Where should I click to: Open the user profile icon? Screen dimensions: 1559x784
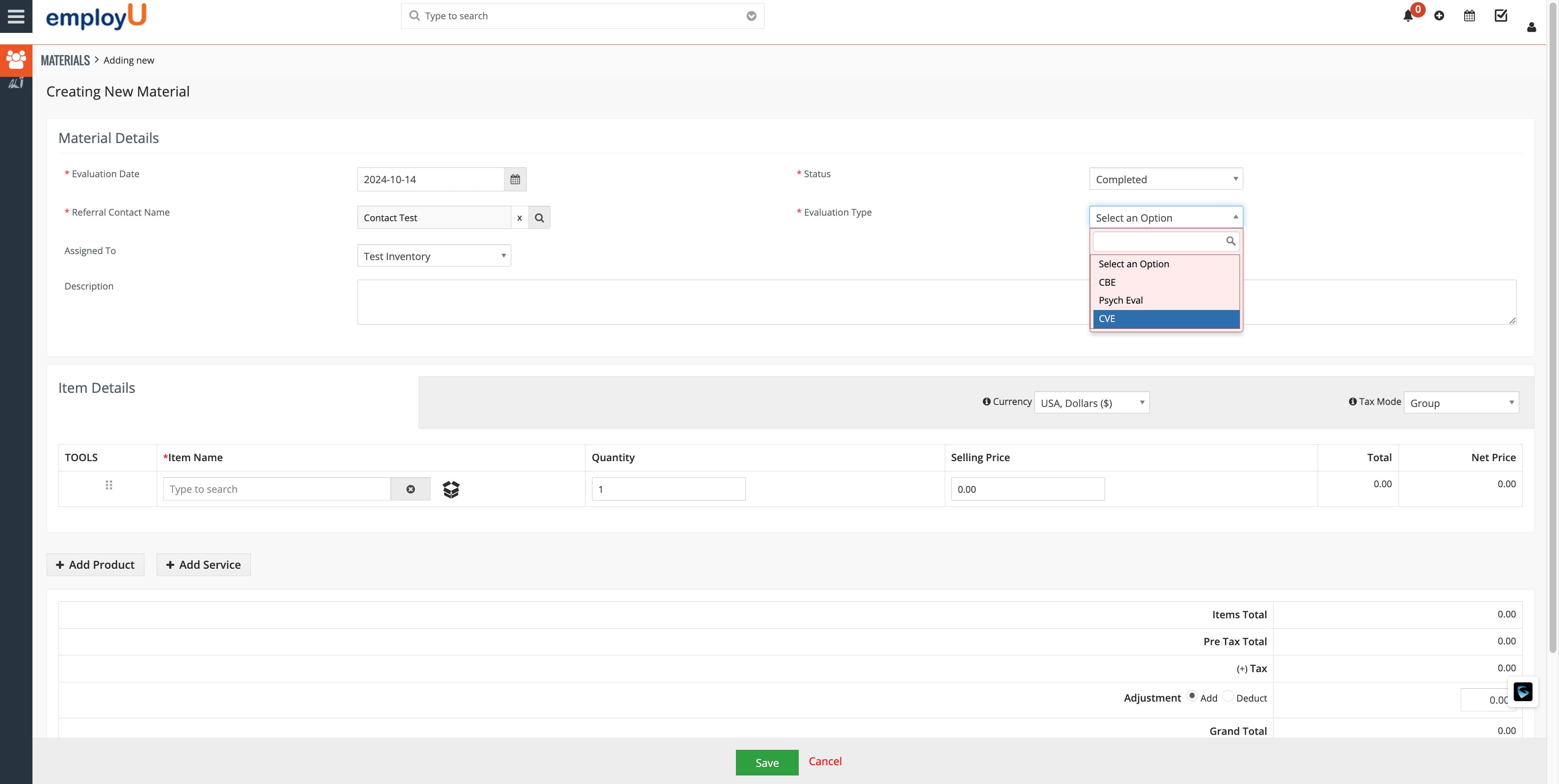pos(1531,27)
